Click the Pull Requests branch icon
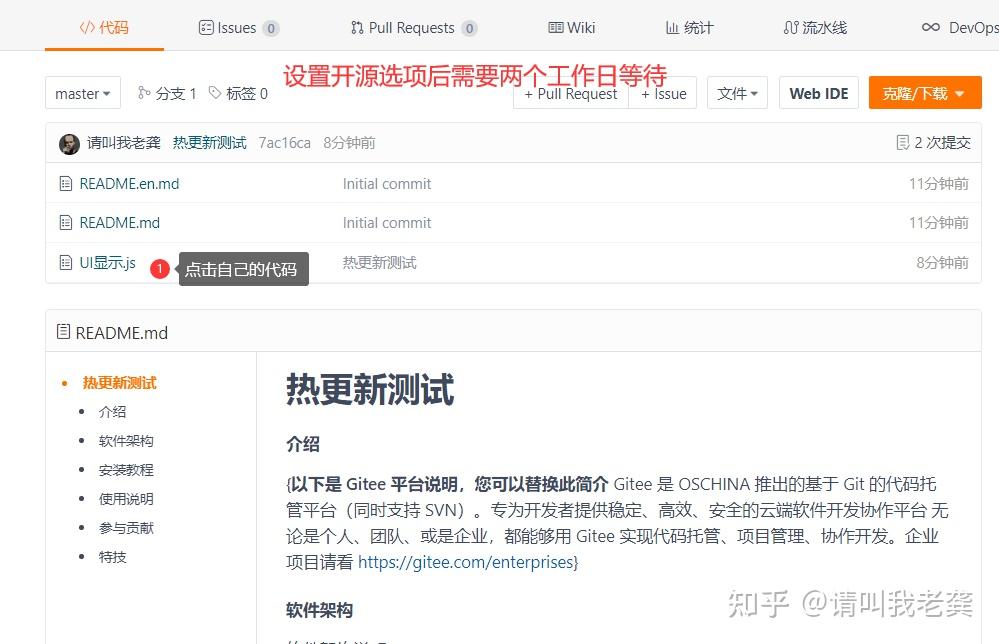The height and width of the screenshot is (644, 999). (x=356, y=28)
